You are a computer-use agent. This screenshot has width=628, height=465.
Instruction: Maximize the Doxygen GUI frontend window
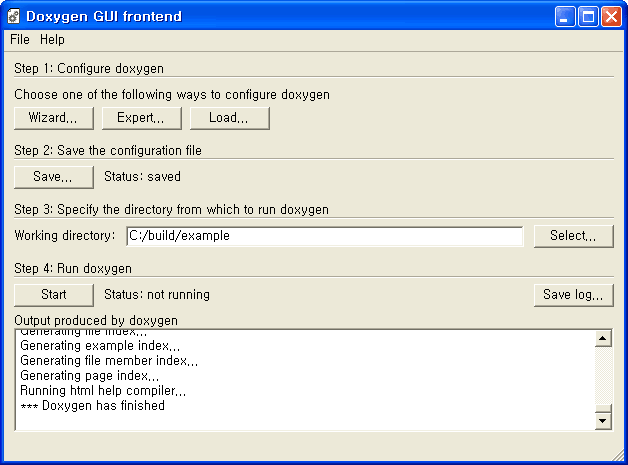coord(589,17)
